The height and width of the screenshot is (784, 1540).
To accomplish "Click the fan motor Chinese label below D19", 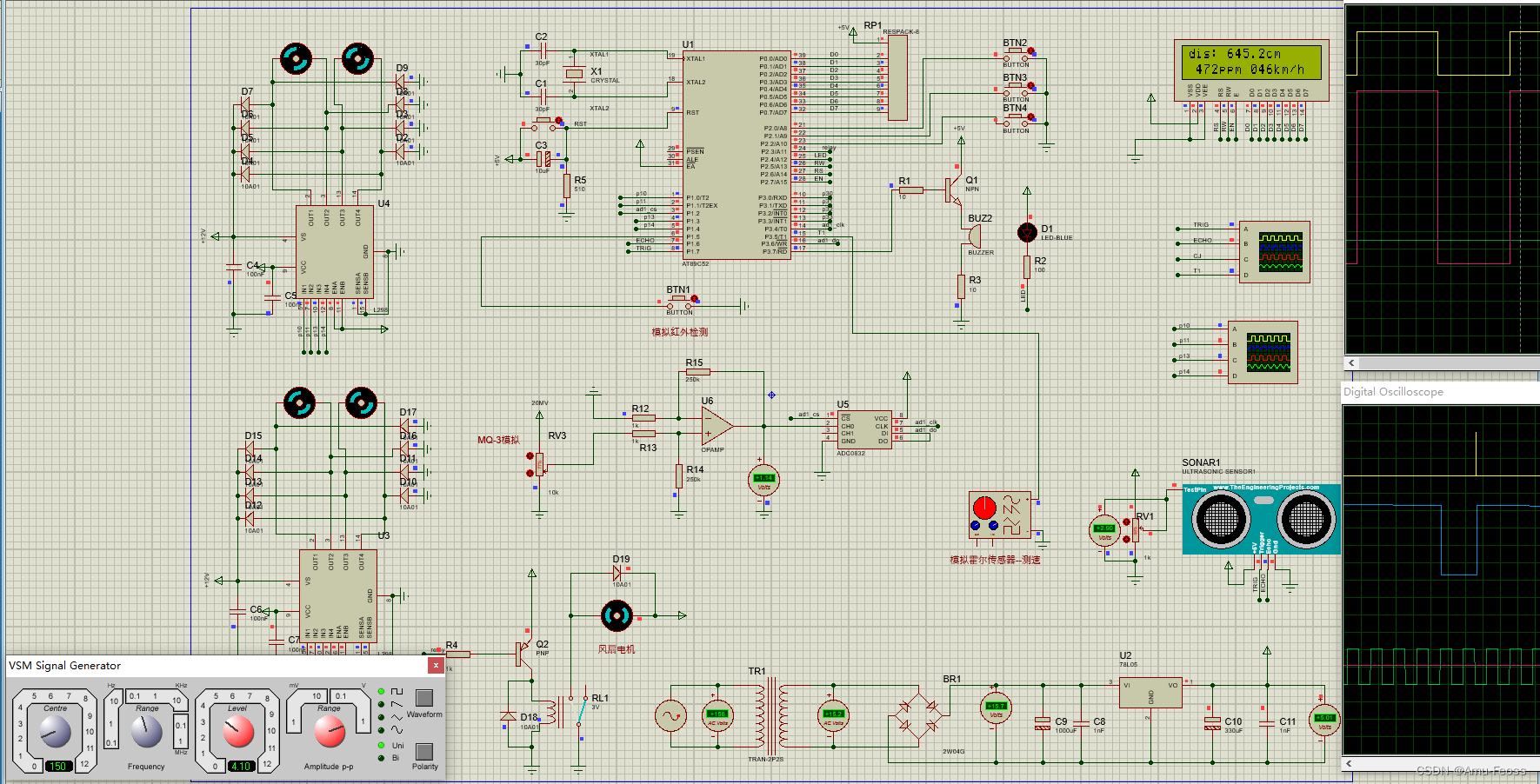I will click(x=617, y=648).
